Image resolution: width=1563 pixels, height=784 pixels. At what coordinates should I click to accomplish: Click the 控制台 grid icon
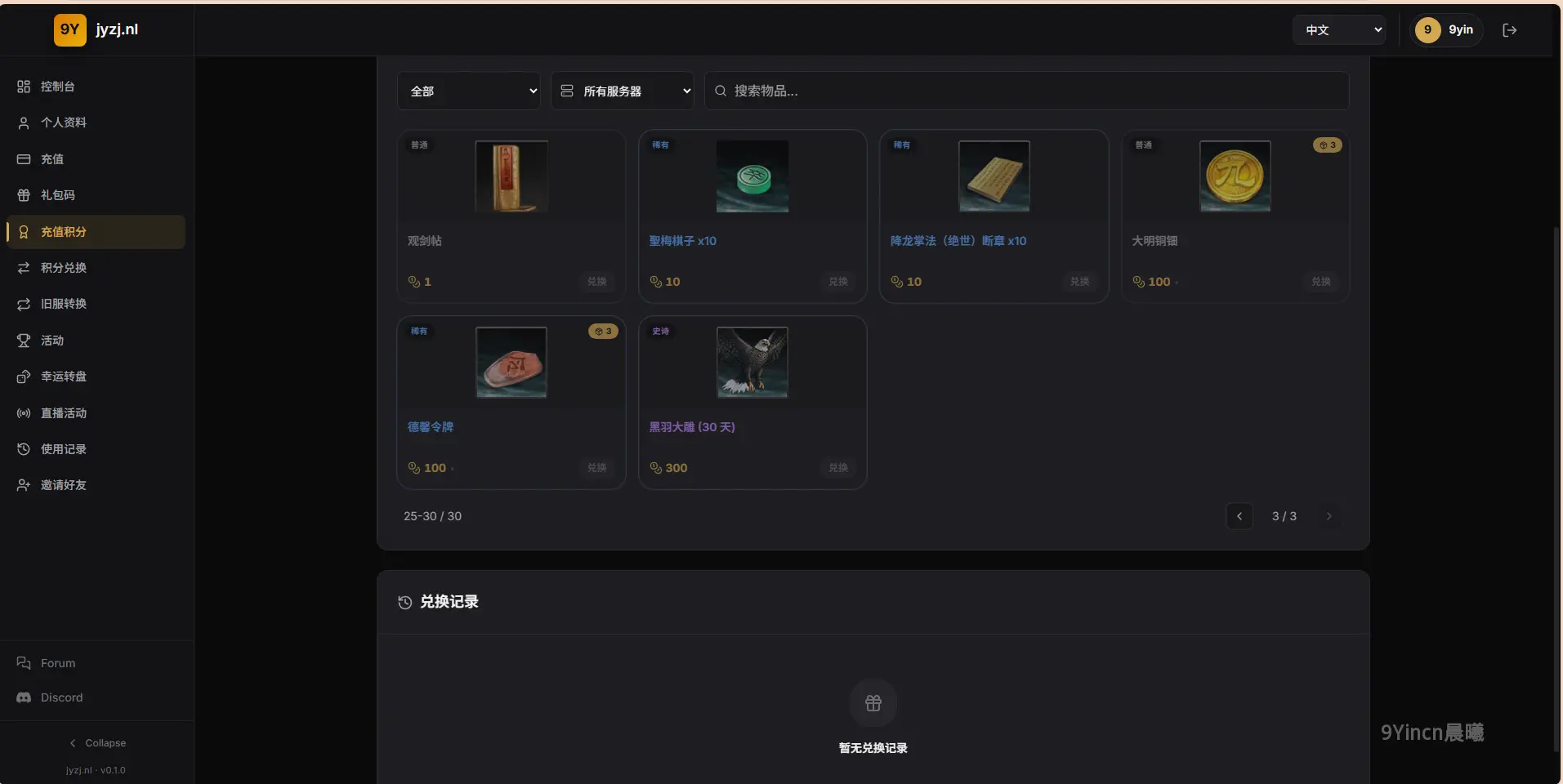pos(24,87)
